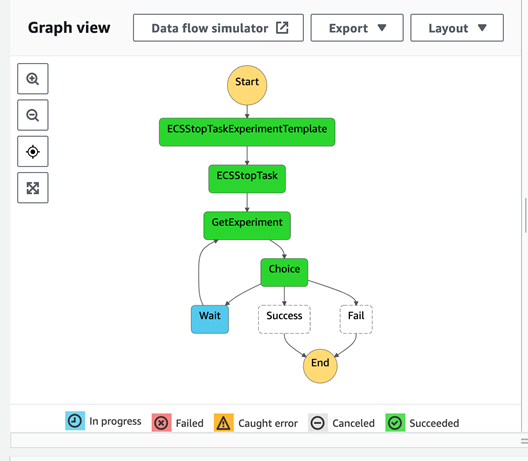Viewport: 528px width, 461px height.
Task: Open the Layout dropdown
Action: click(457, 28)
